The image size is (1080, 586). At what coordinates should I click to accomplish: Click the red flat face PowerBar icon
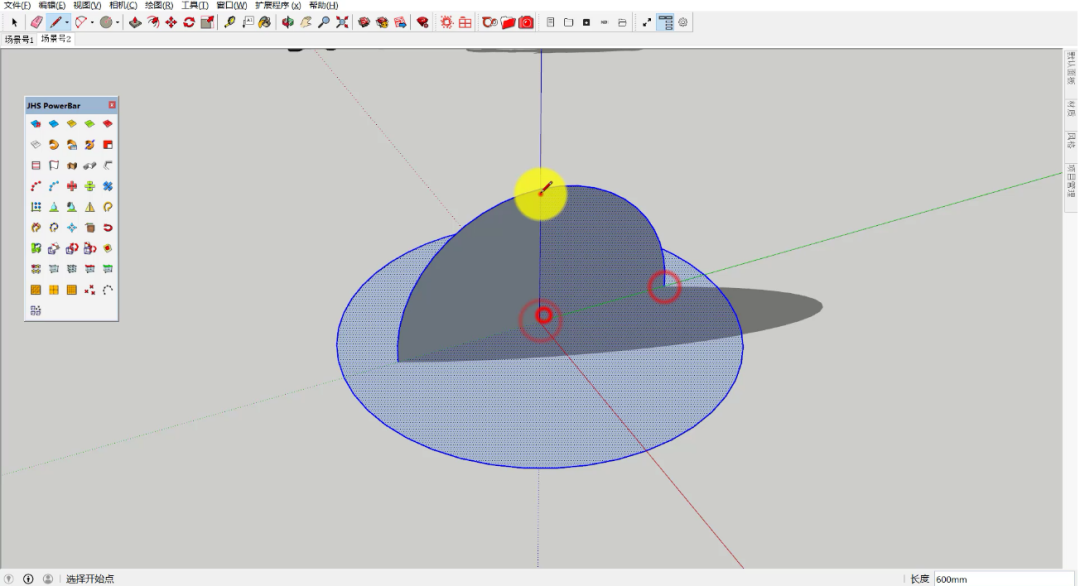click(x=107, y=124)
